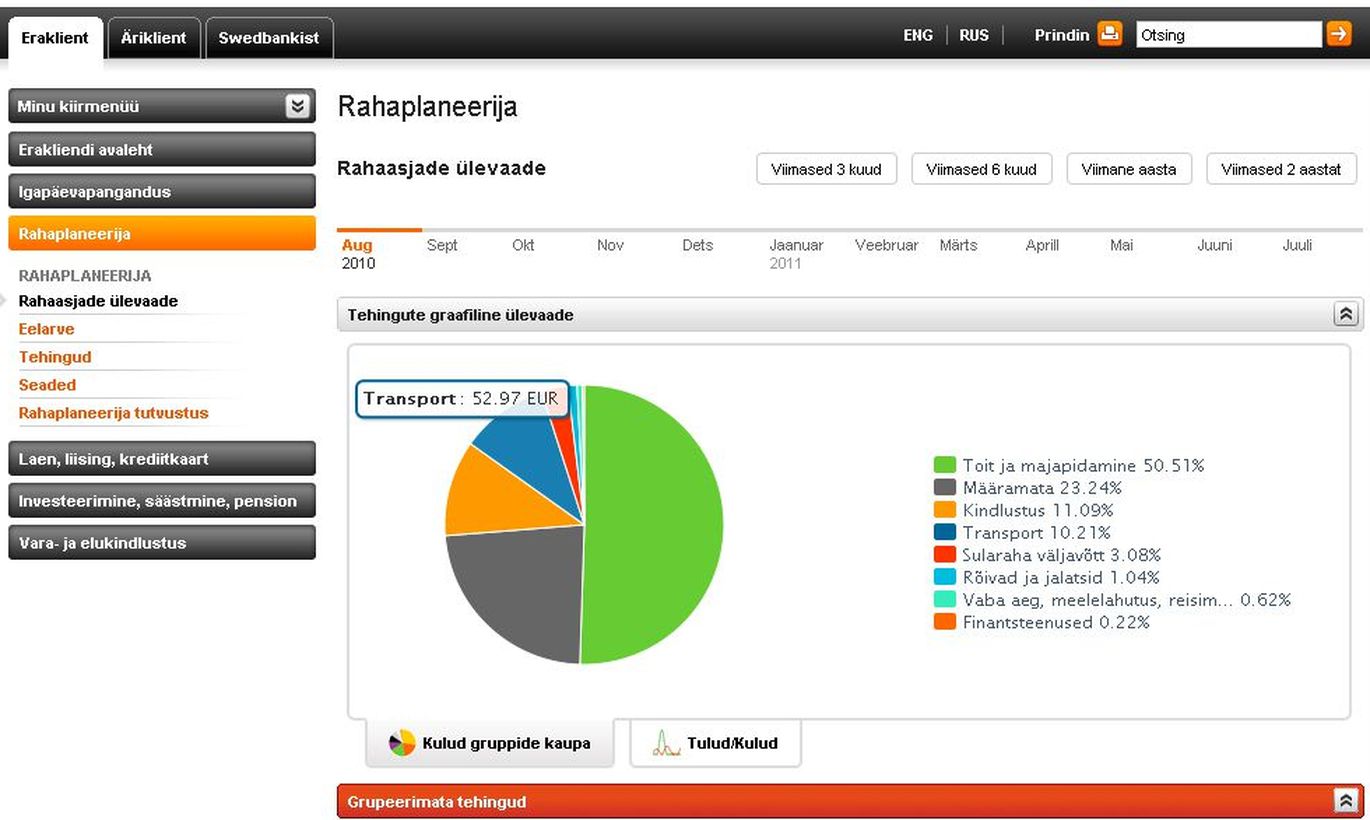Viewport: 1370px width, 820px height.
Task: Collapse the Grupeerimata tehingud panel
Action: pos(1346,801)
